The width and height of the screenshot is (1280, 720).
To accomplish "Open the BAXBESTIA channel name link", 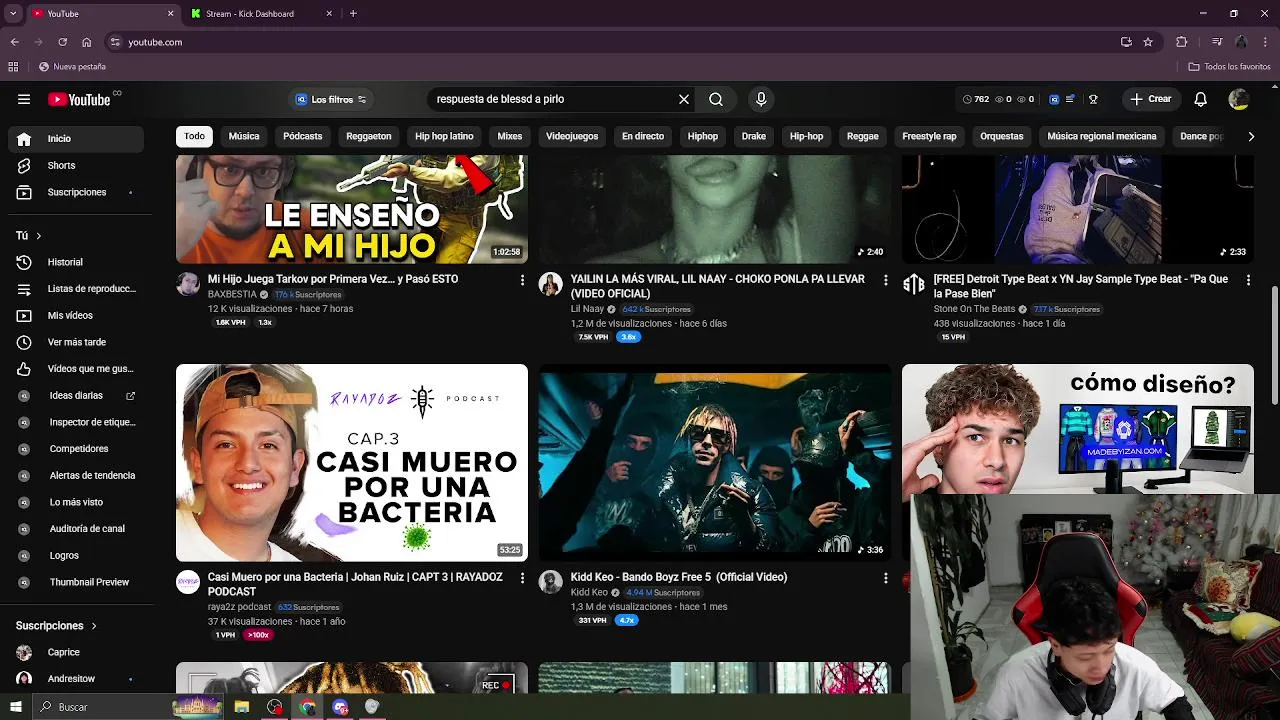I will 232,295.
